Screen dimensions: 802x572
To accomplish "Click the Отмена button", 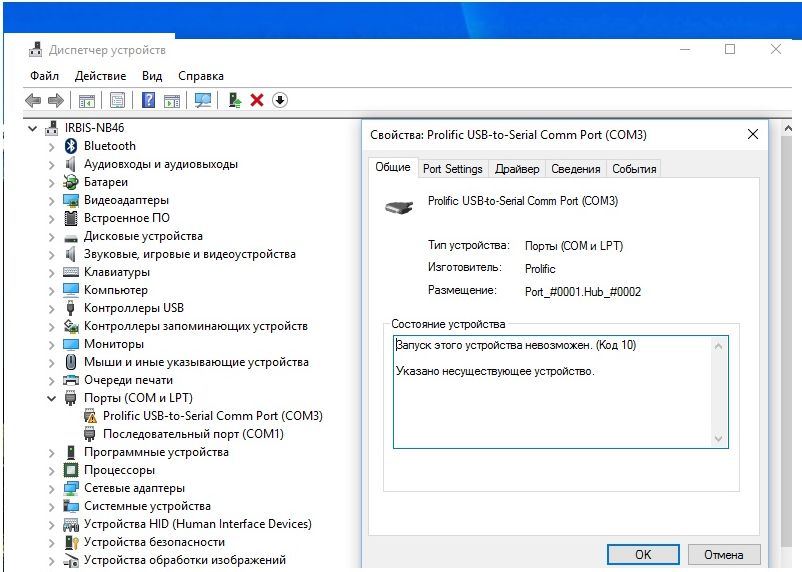I will point(724,555).
